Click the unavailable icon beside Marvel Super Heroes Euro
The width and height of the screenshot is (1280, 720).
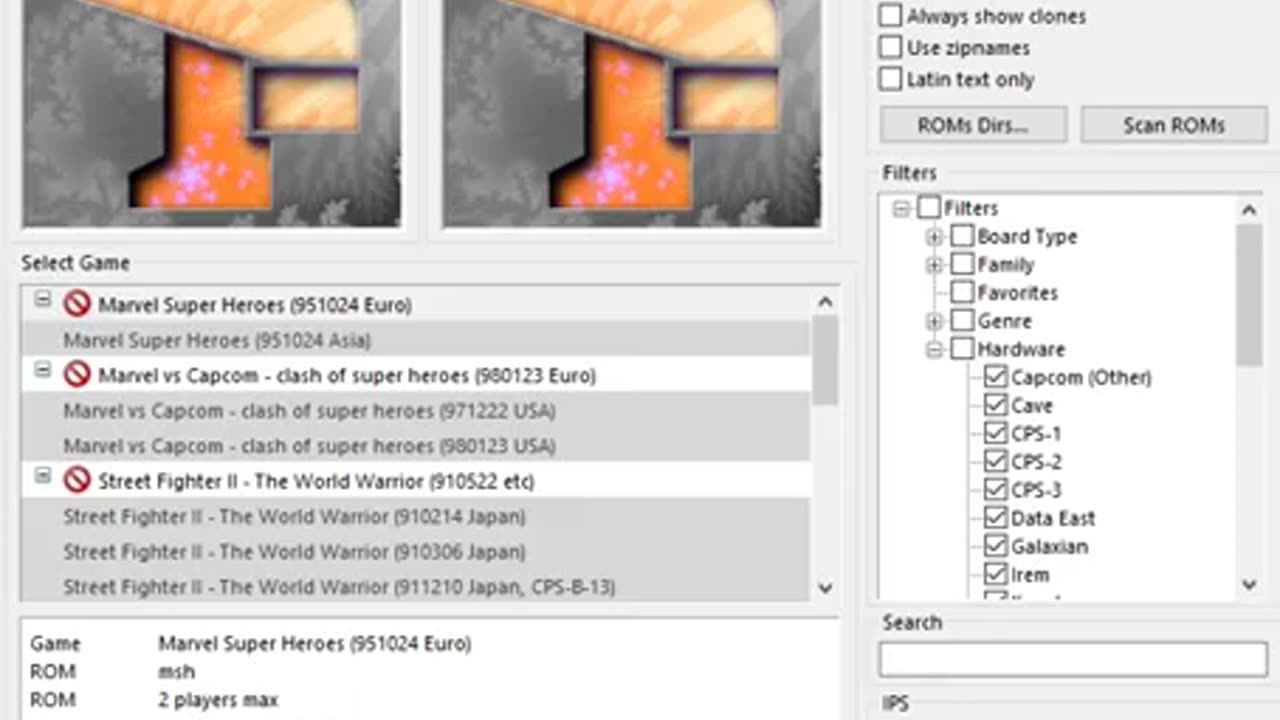77,304
